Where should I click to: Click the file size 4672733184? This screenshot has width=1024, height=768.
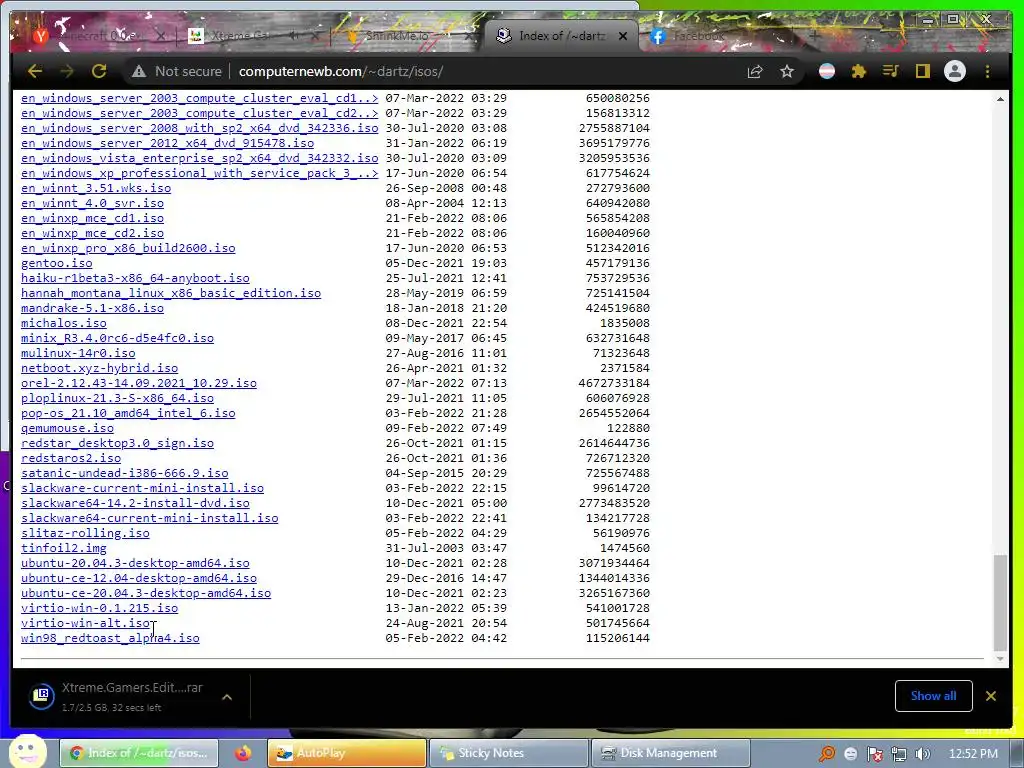614,383
